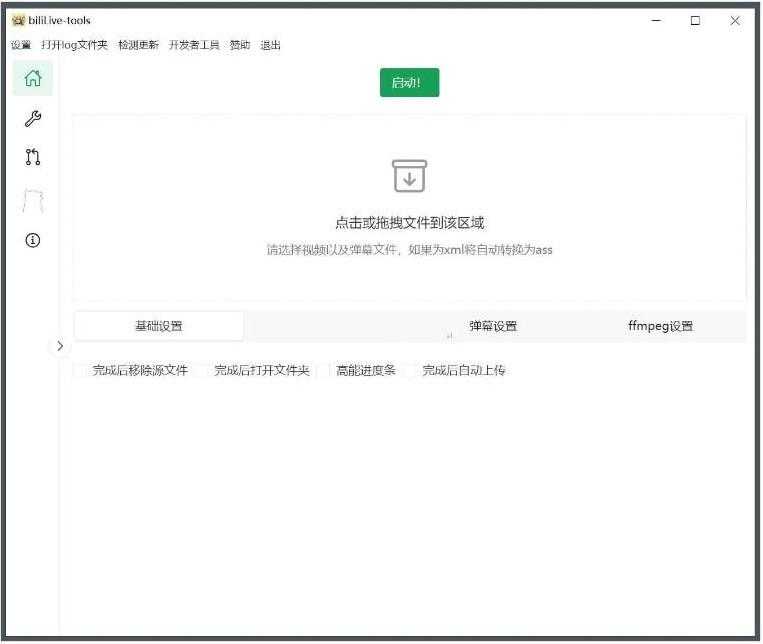
Task: Select 检测更新 from the menu bar
Action: coord(138,45)
